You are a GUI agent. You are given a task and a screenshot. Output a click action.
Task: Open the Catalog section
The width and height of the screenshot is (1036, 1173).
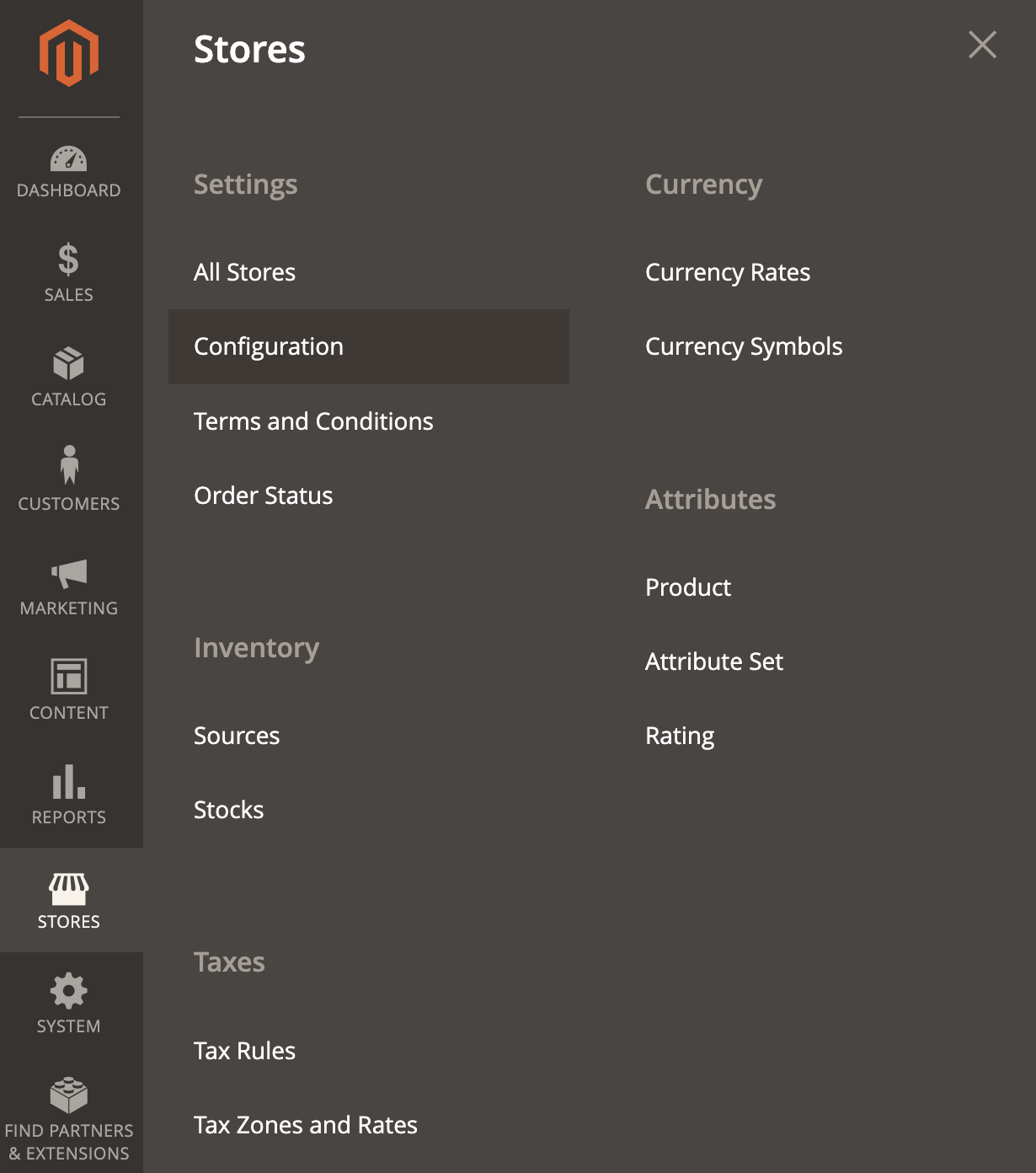point(69,376)
